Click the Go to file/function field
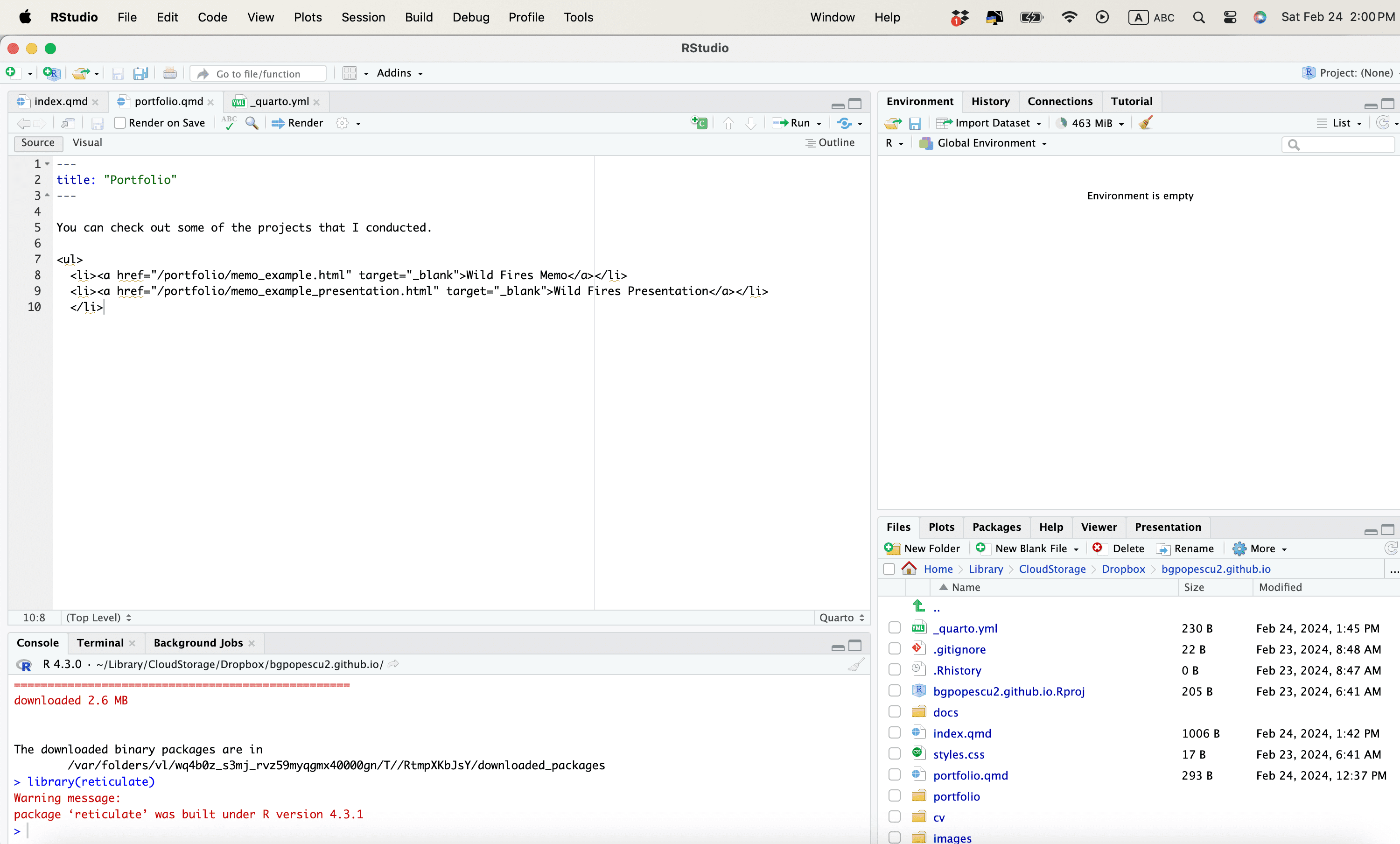 (266, 74)
